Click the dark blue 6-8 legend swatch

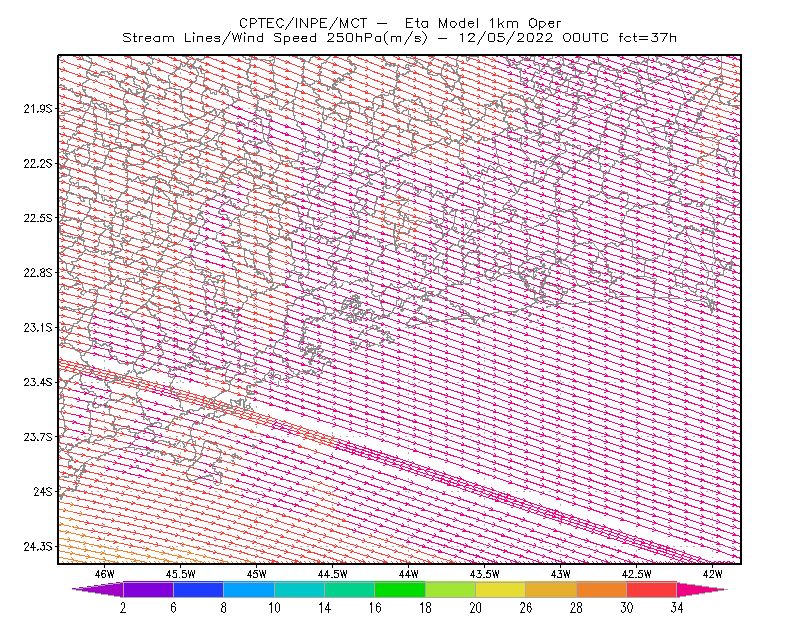click(198, 589)
